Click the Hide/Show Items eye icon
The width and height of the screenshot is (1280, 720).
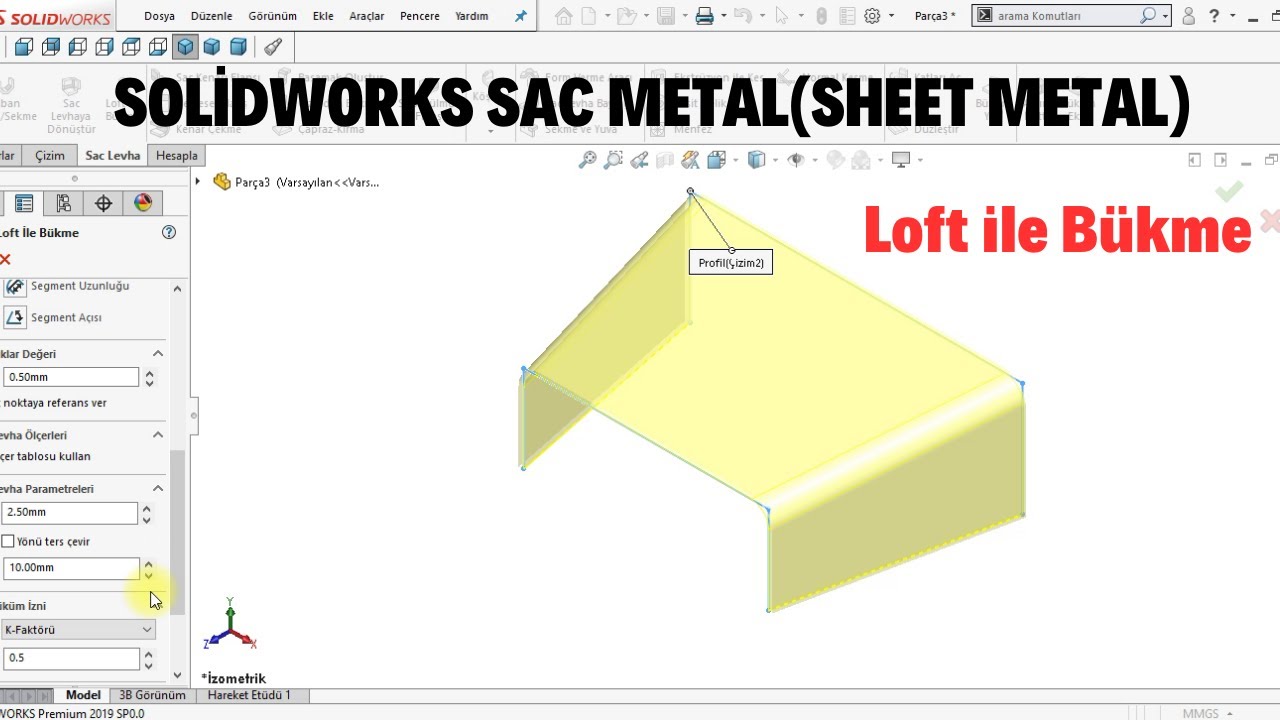coord(797,159)
